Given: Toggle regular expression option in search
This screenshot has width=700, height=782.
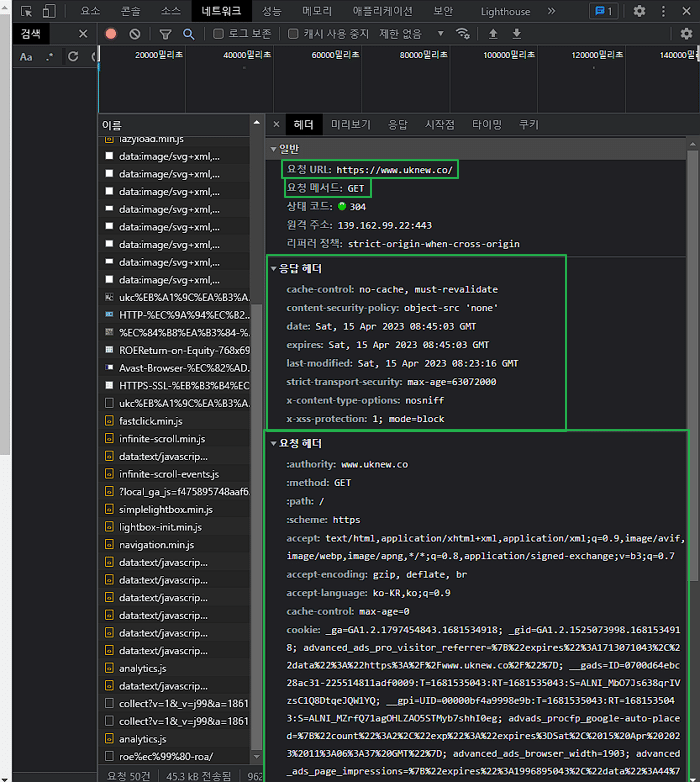Looking at the screenshot, I should [49, 57].
